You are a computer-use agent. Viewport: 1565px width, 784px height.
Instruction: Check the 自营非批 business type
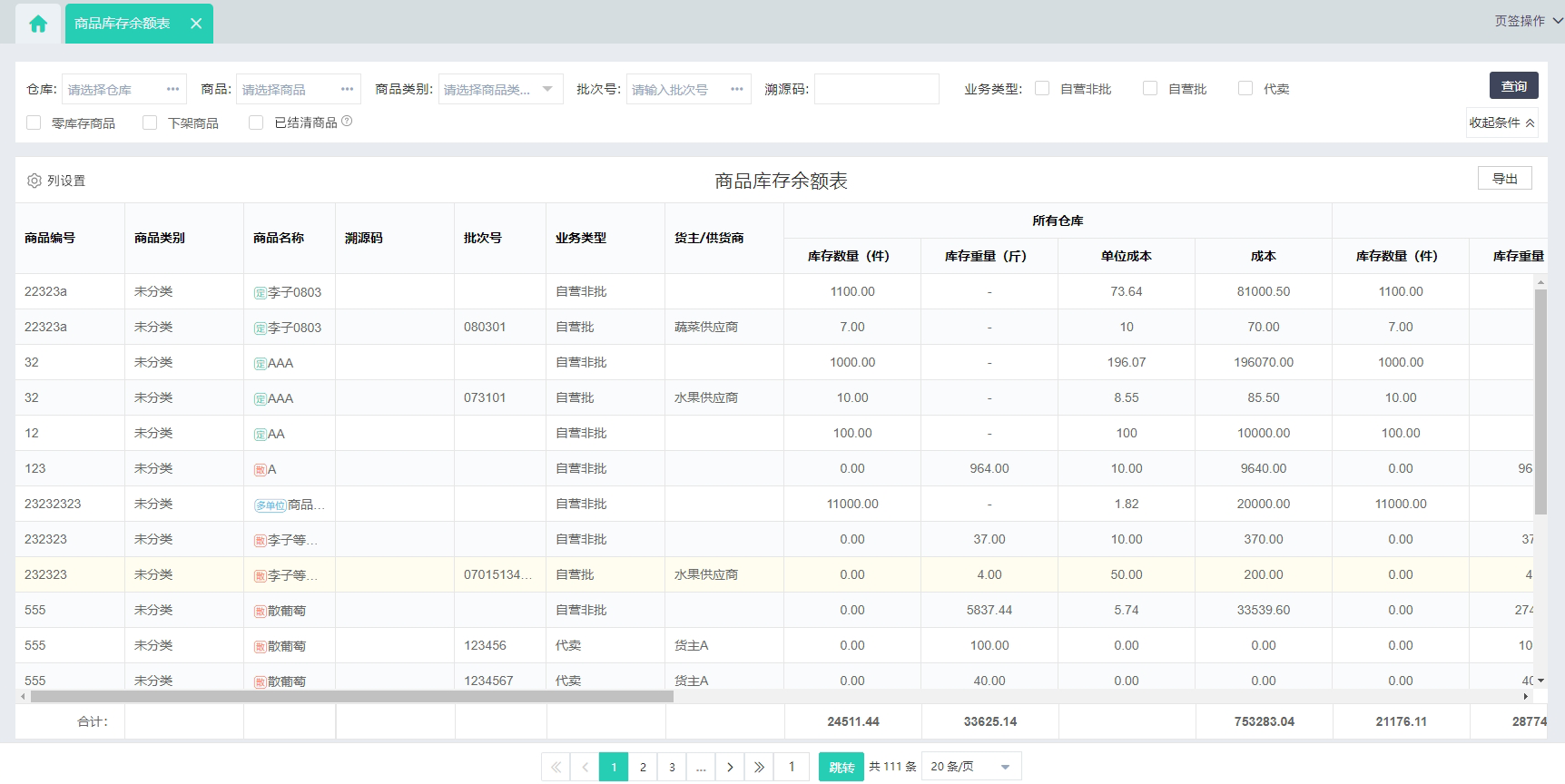click(1042, 88)
